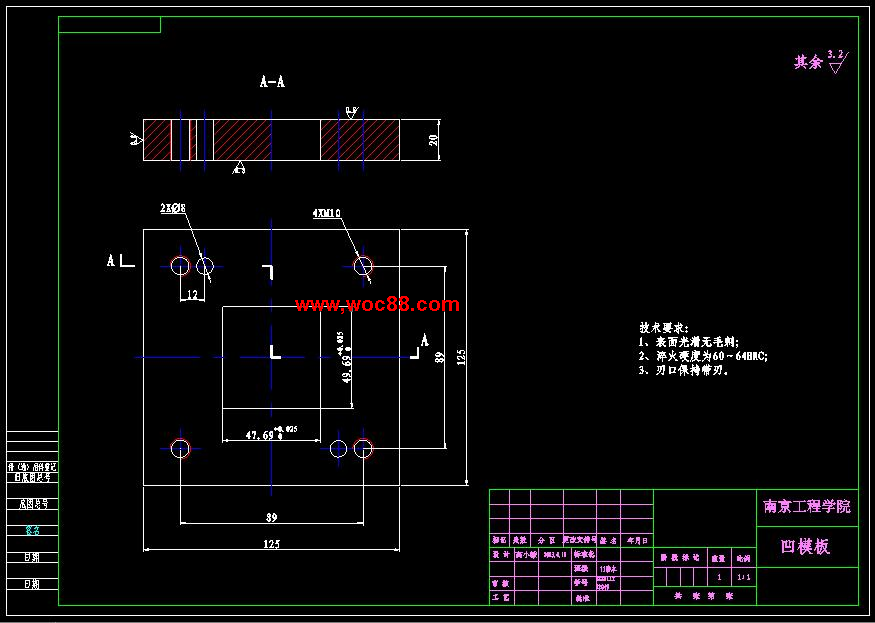Click the 2XØ8 hole callout label
The width and height of the screenshot is (875, 623).
point(172,208)
